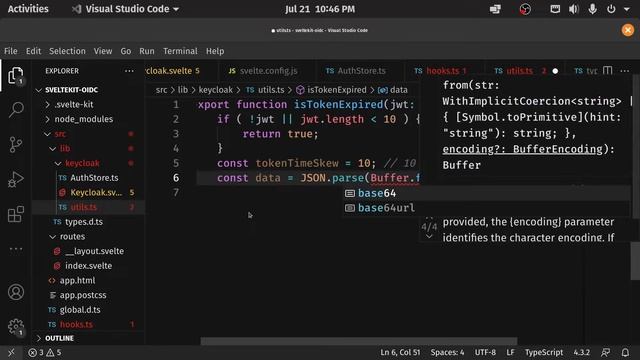Image resolution: width=640 pixels, height=360 pixels.
Task: Open the Extensions view
Action: [x=16, y=214]
